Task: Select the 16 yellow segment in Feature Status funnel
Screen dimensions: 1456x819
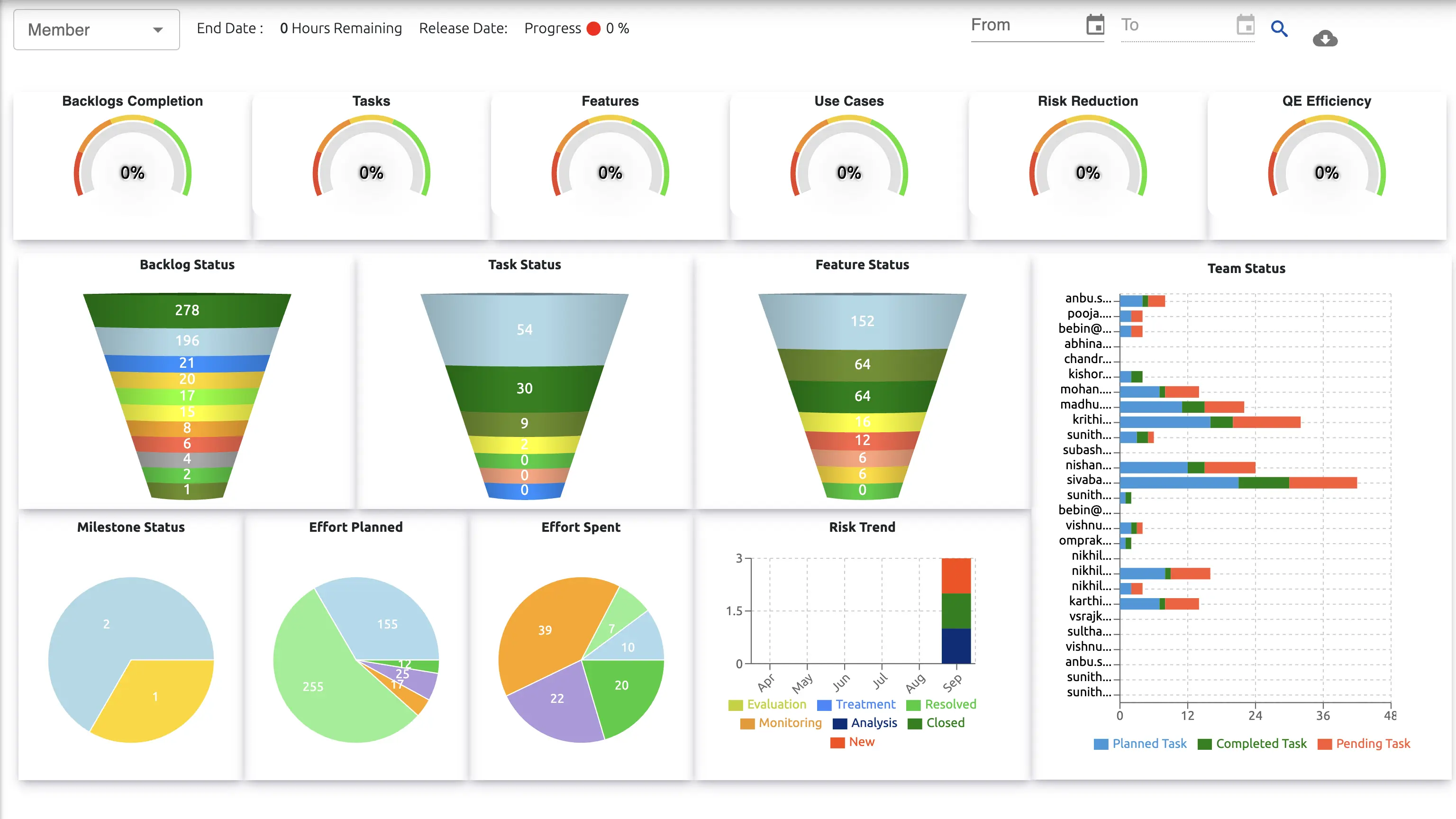Action: pos(862,422)
